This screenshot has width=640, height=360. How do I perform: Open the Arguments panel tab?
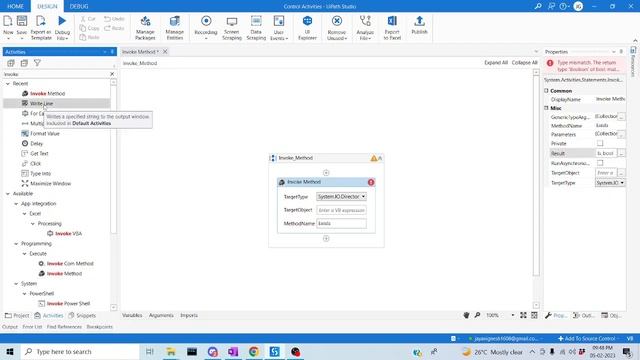coord(161,315)
